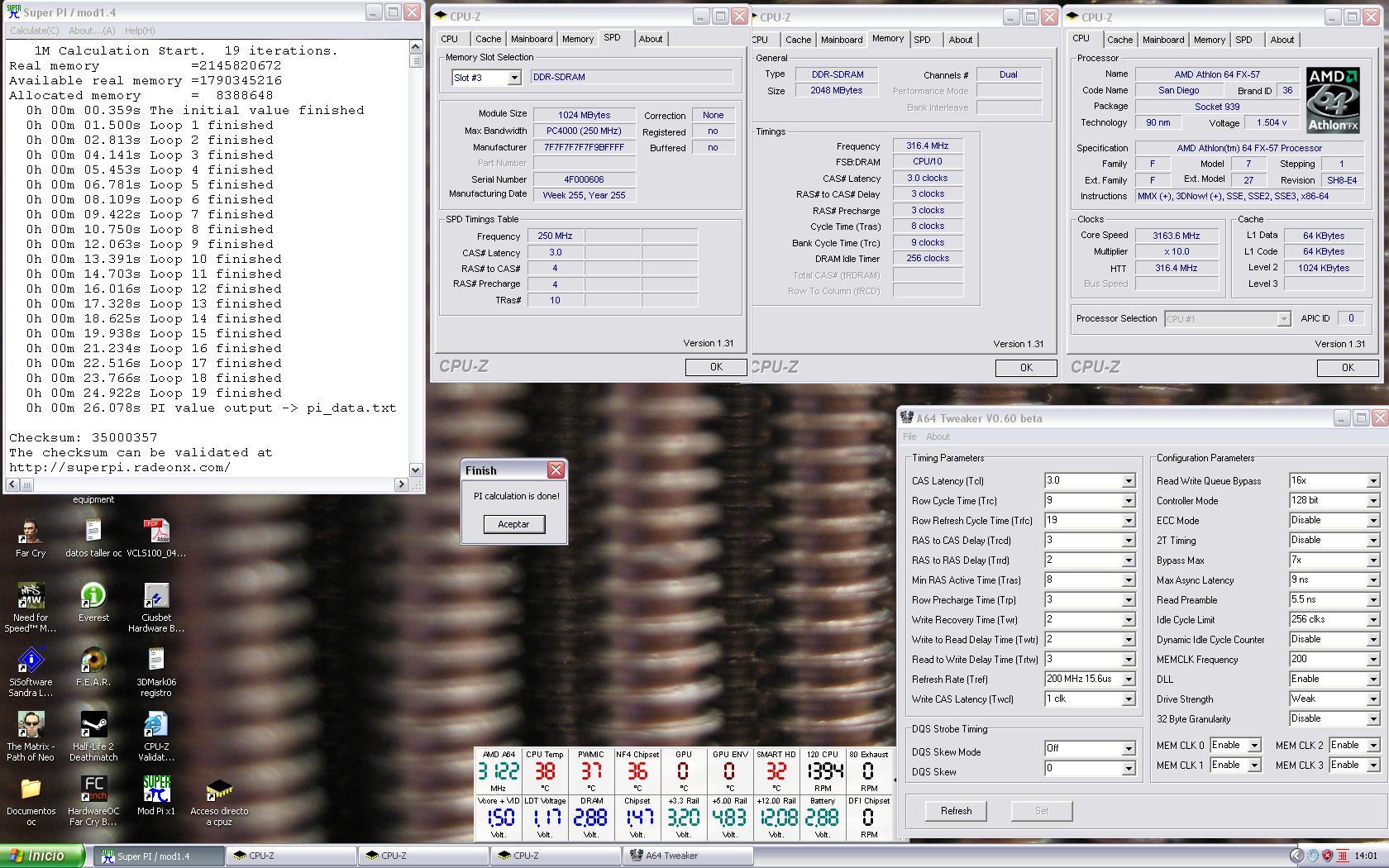Click Aceptar in the Finish dialog
This screenshot has width=1389, height=868.
(x=513, y=524)
